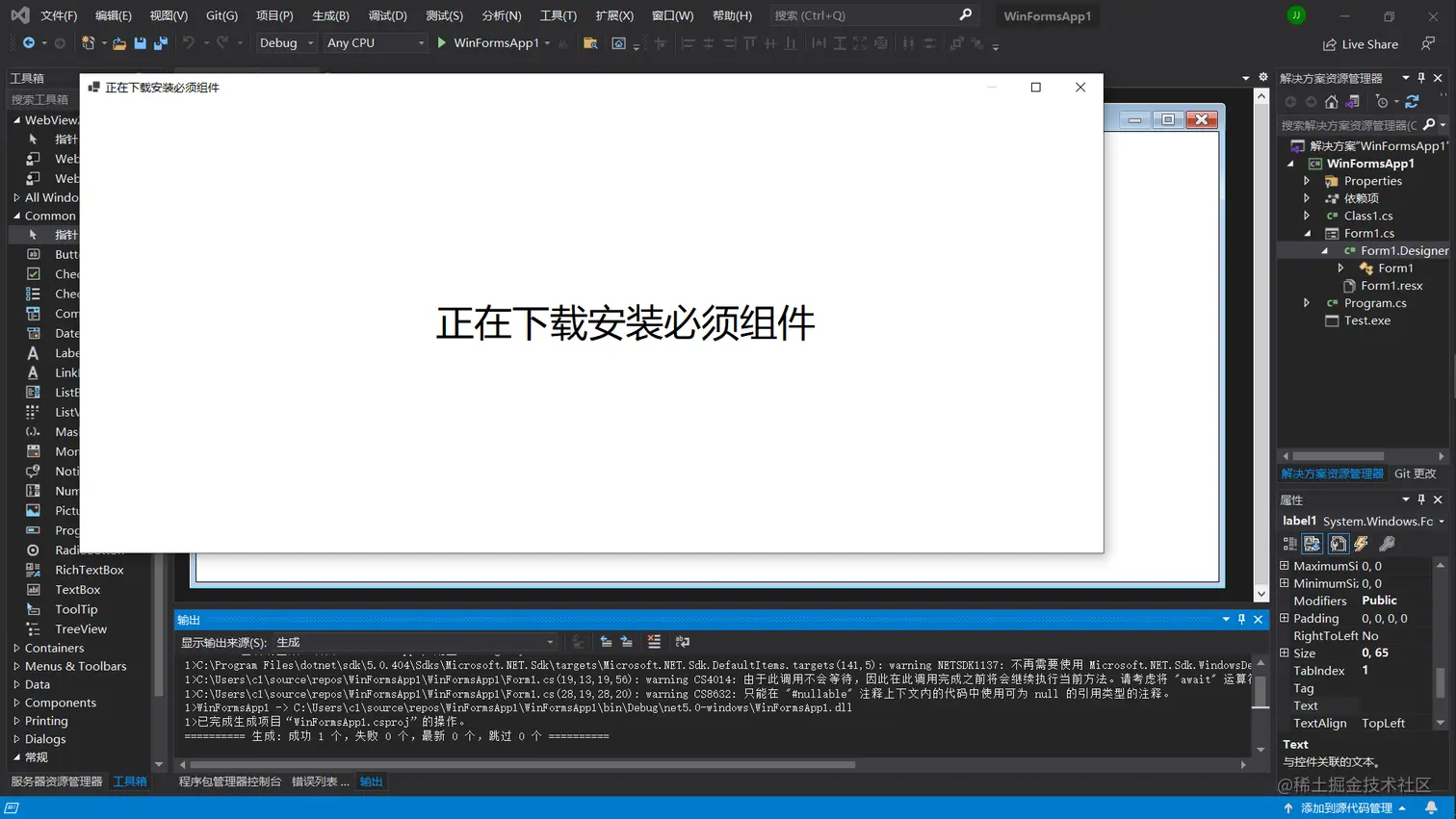Screen dimensions: 1456x819
Task: Click the sync/refresh icon in Solution Explorer
Action: point(1413,102)
